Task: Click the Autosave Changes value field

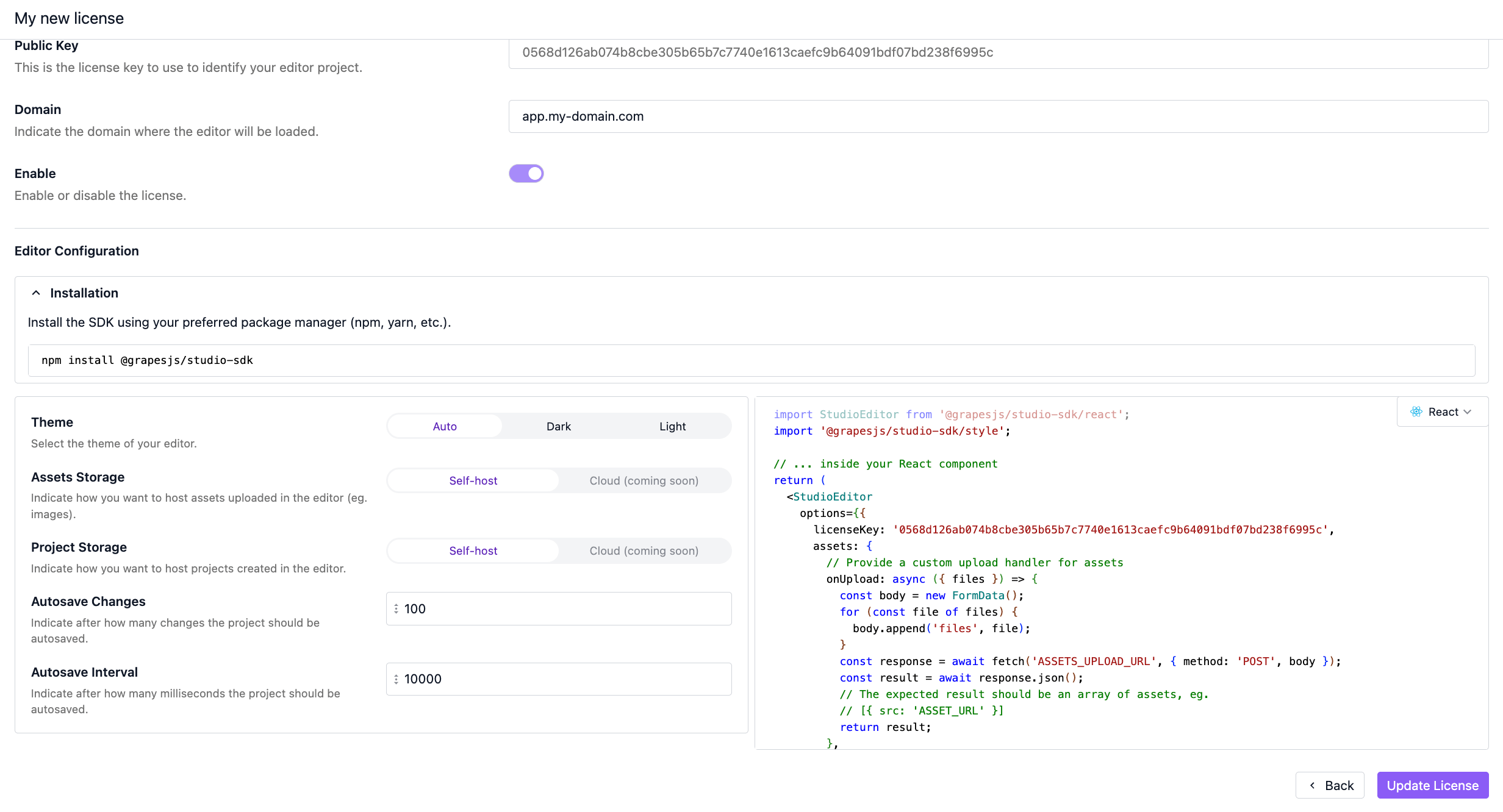Action: tap(559, 609)
